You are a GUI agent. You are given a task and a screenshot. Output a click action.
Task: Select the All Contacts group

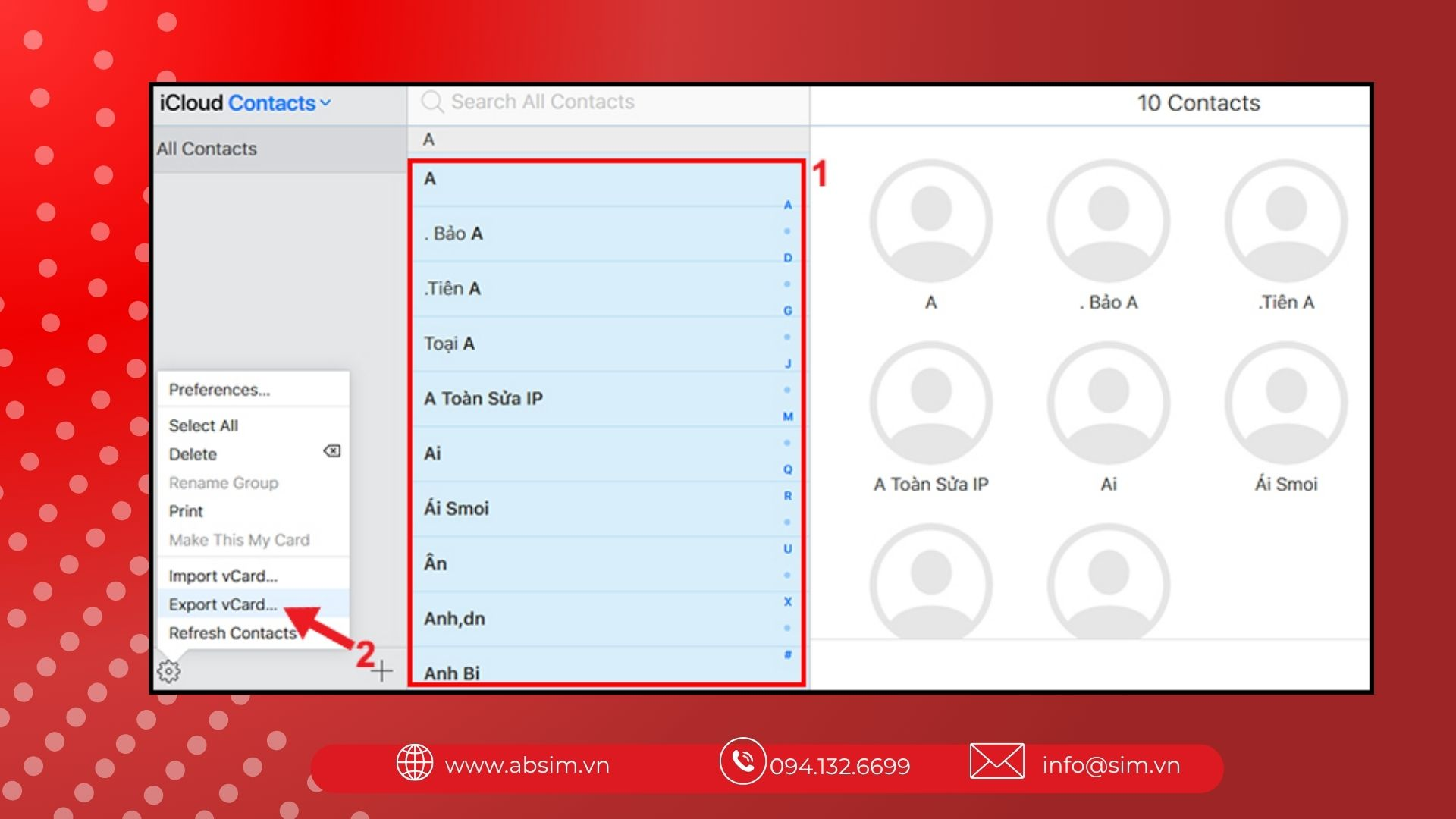tap(280, 149)
